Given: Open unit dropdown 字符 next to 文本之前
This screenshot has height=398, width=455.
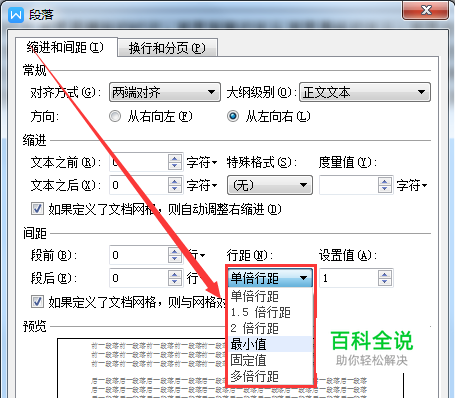Looking at the screenshot, I should (x=202, y=163).
